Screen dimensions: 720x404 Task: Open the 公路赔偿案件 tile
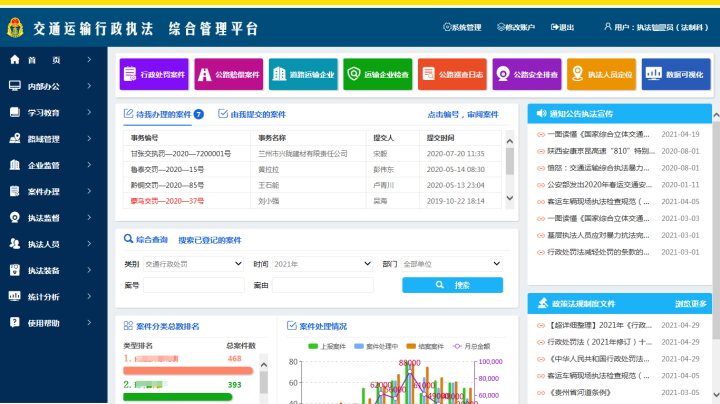(229, 74)
